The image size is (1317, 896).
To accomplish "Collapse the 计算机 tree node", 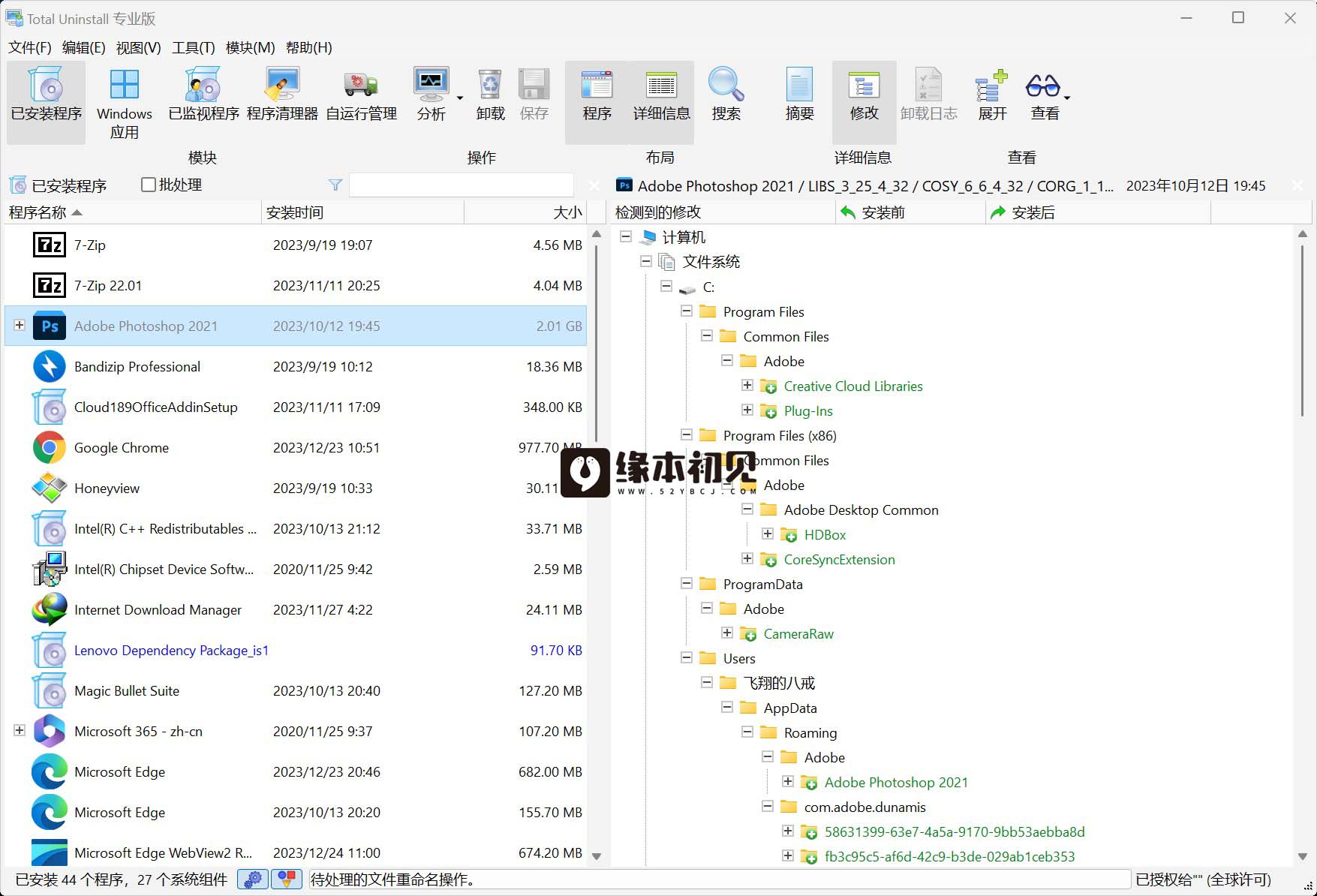I will [626, 236].
